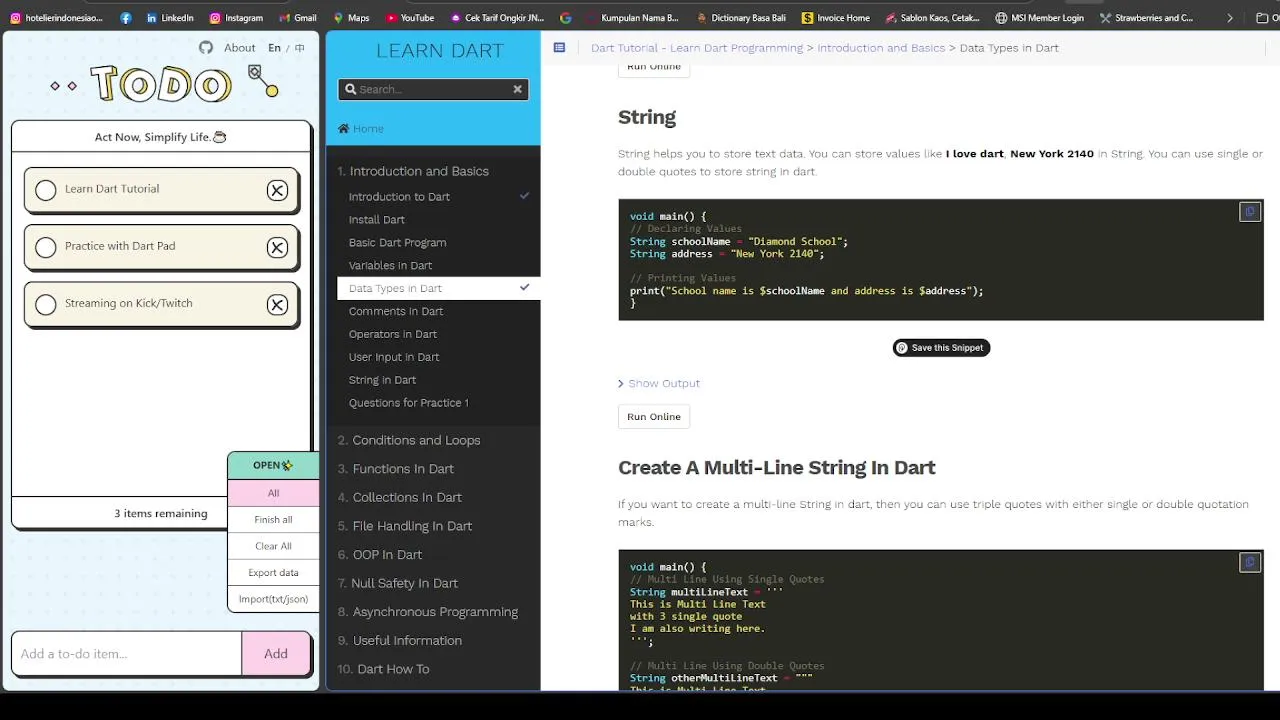The image size is (1280, 720).
Task: Focus the Add a to-do item field
Action: [x=127, y=654]
